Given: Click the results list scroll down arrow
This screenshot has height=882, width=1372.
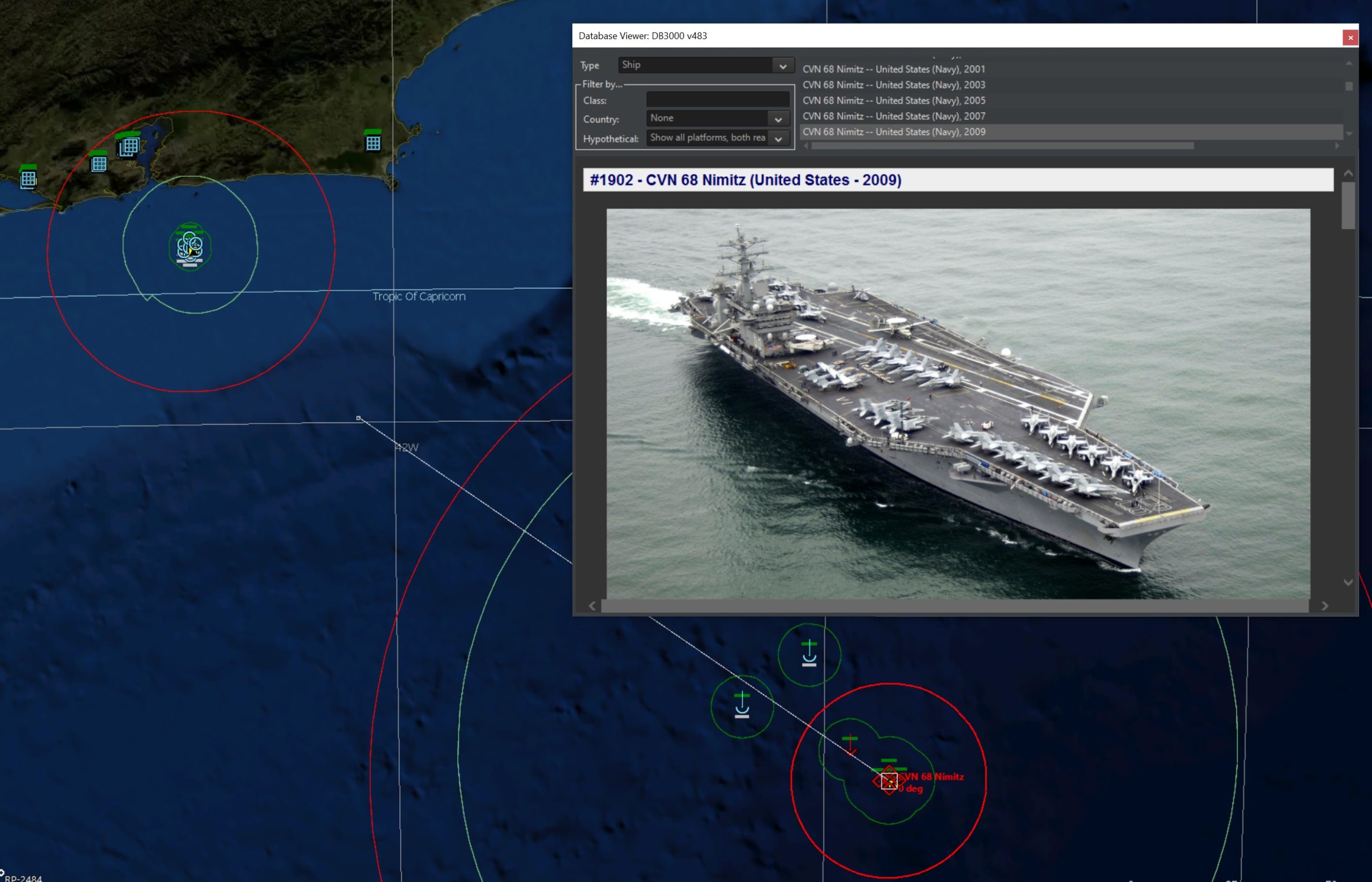Looking at the screenshot, I should point(1348,134).
